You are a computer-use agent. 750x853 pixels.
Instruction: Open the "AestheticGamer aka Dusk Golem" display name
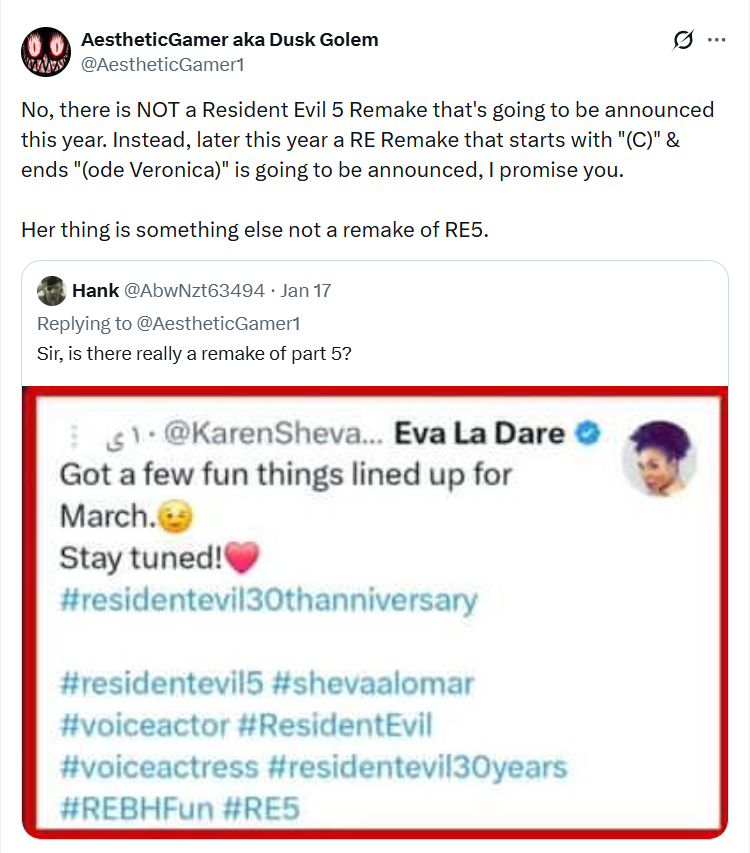point(228,40)
